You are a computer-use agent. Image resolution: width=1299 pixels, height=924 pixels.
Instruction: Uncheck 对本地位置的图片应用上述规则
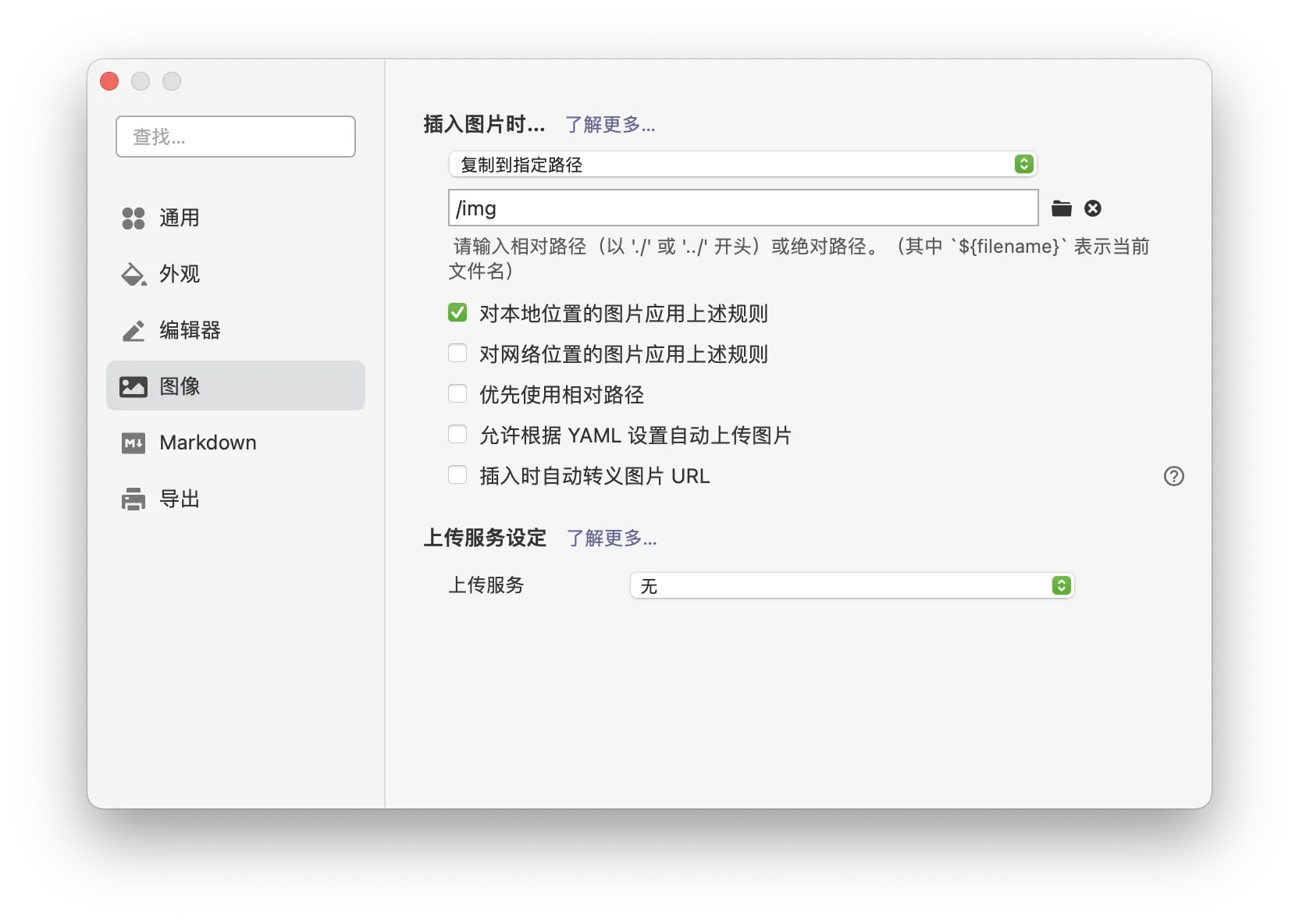click(x=457, y=312)
